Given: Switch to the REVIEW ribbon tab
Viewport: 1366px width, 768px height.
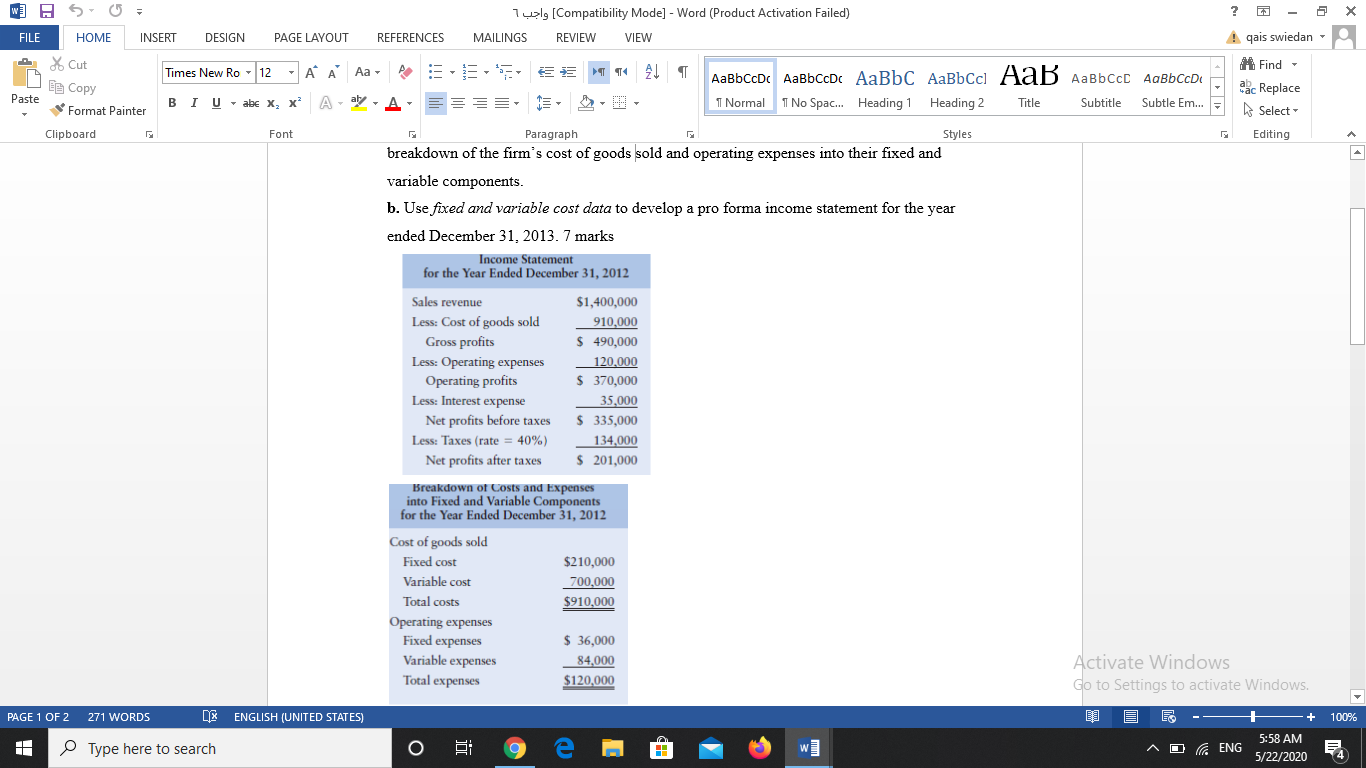Looking at the screenshot, I should tap(576, 38).
